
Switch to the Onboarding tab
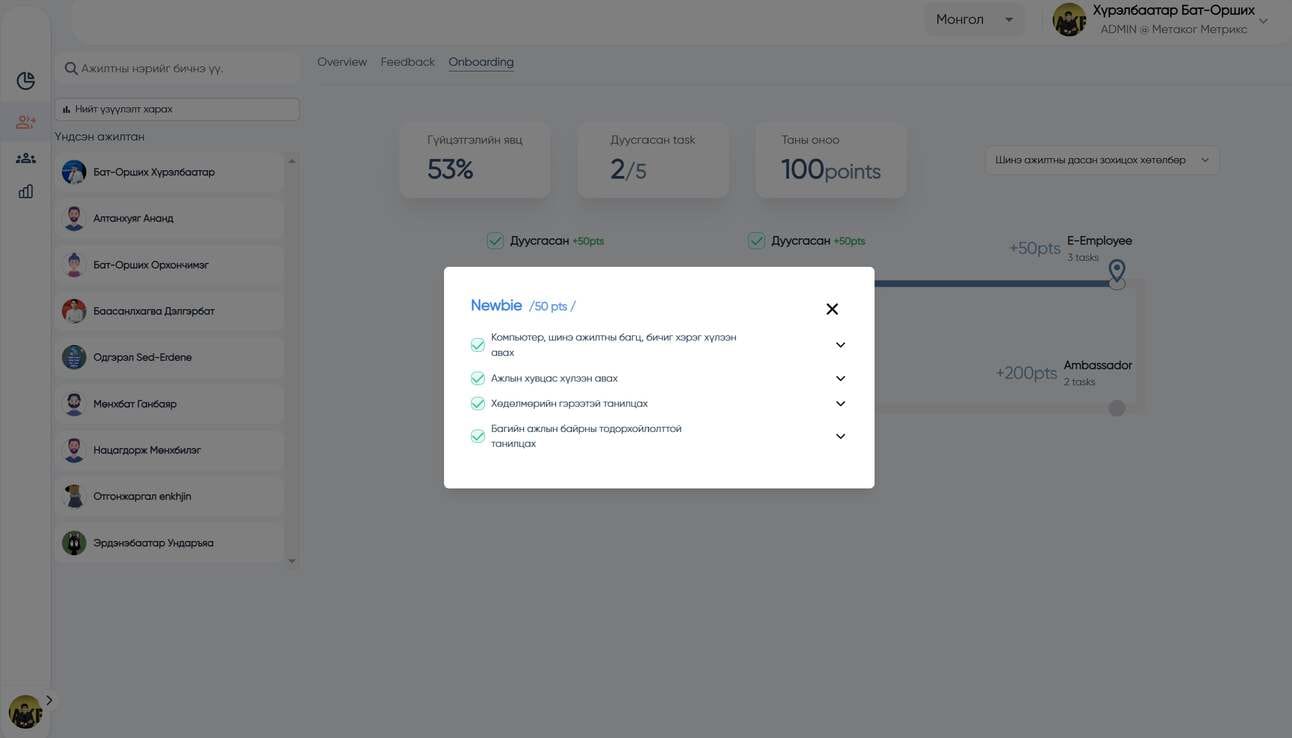pyautogui.click(x=481, y=62)
